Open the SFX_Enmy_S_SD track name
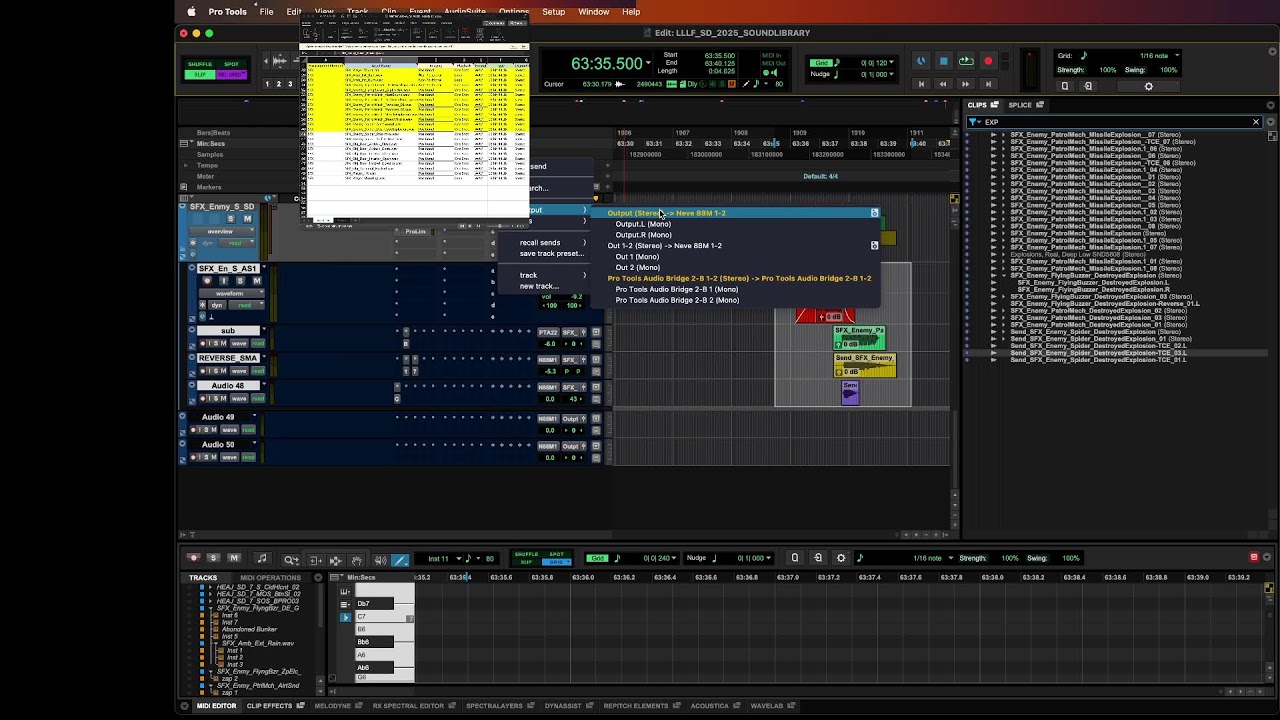Image resolution: width=1280 pixels, height=720 pixels. [x=222, y=207]
